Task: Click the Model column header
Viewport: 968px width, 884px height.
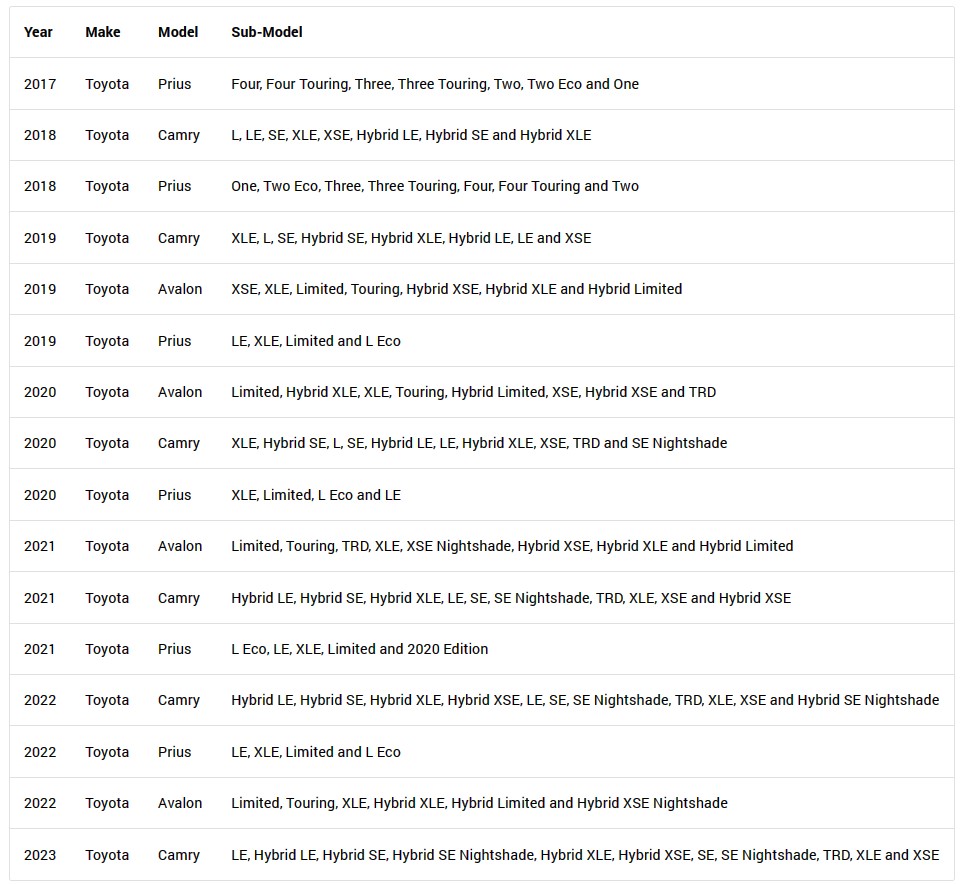Action: pos(178,32)
